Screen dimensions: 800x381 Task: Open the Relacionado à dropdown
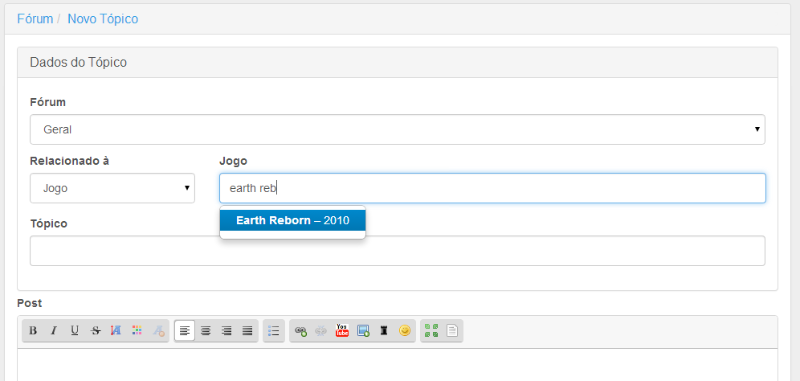coord(112,188)
